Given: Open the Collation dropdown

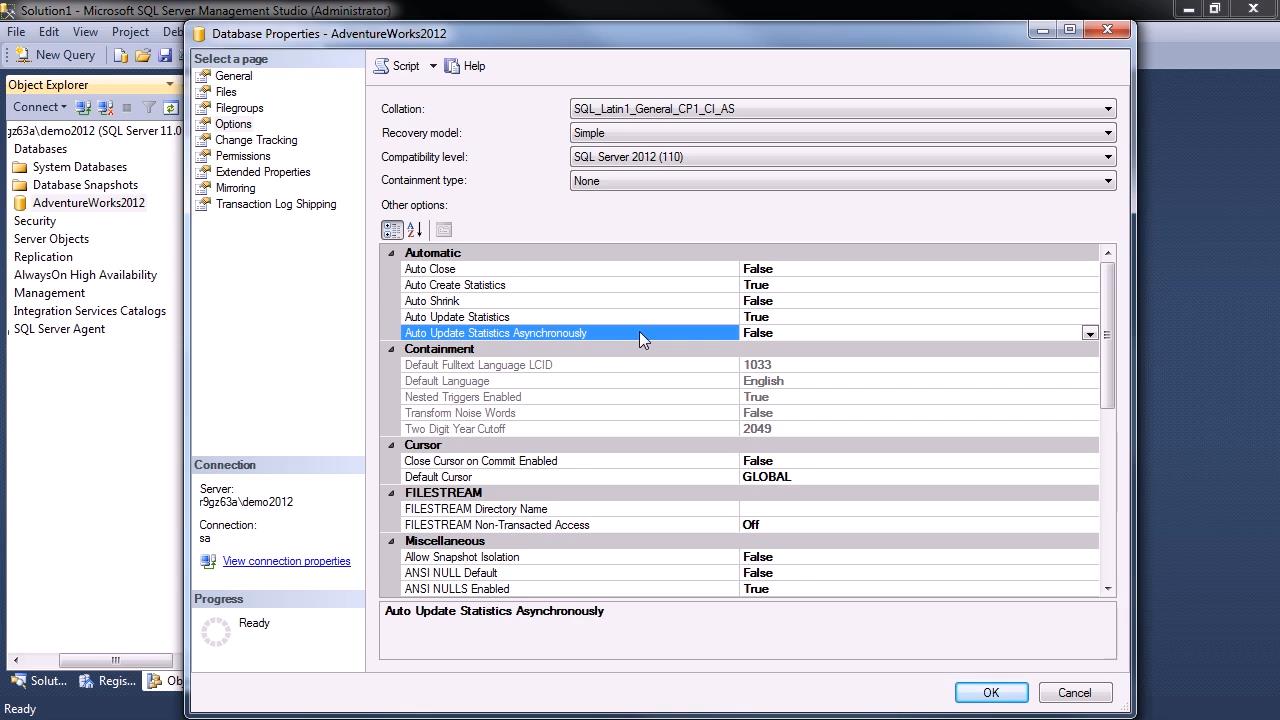Looking at the screenshot, I should click(x=1108, y=109).
